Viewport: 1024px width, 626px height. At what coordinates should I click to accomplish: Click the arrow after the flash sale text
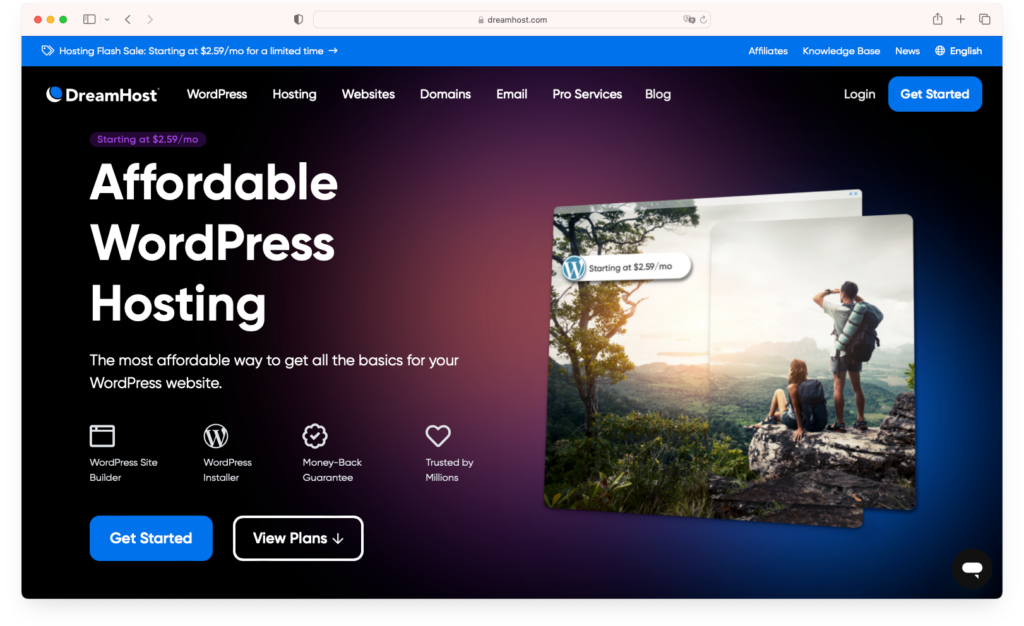333,51
